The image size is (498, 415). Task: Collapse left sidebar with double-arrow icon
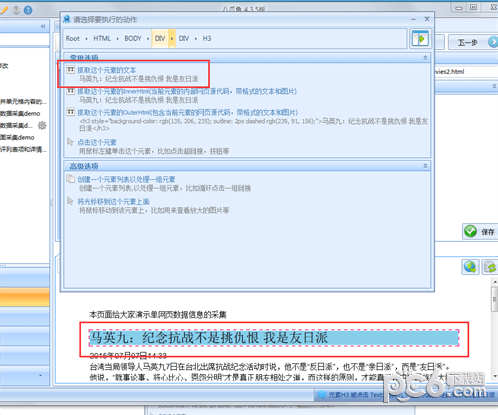tap(43, 26)
